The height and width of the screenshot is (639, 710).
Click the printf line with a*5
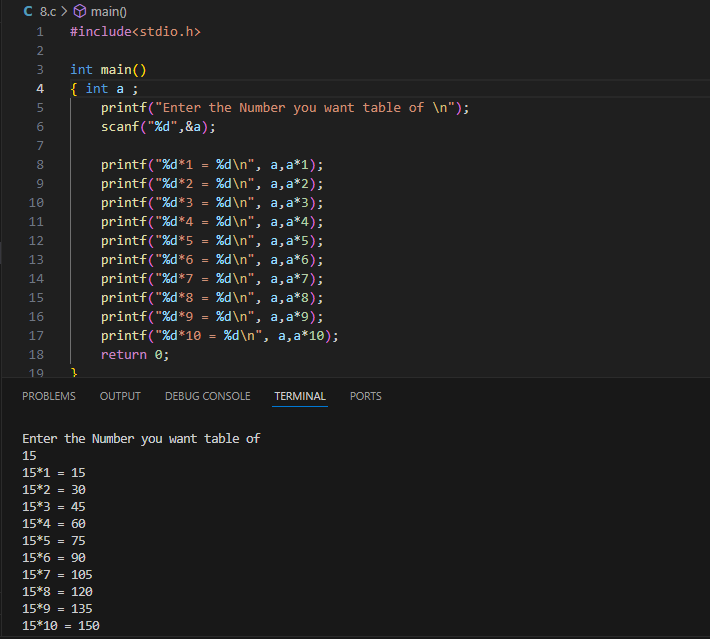pyautogui.click(x=212, y=241)
